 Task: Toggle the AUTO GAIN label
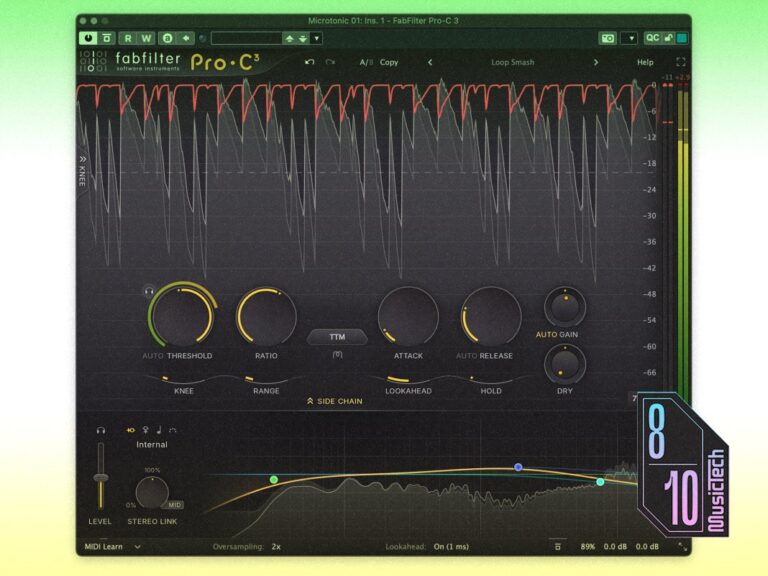556,335
